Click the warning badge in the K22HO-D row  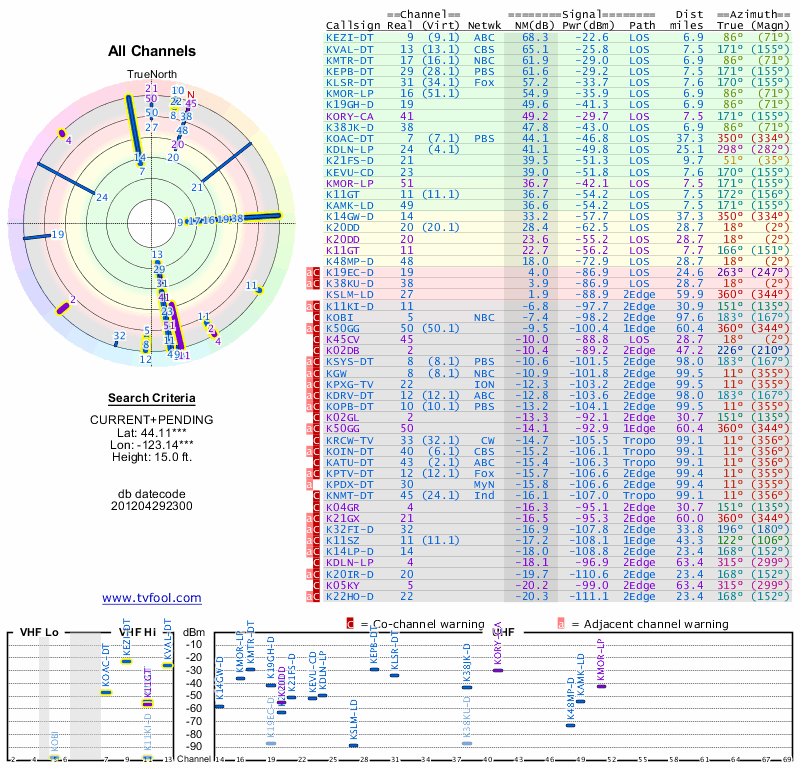point(313,596)
